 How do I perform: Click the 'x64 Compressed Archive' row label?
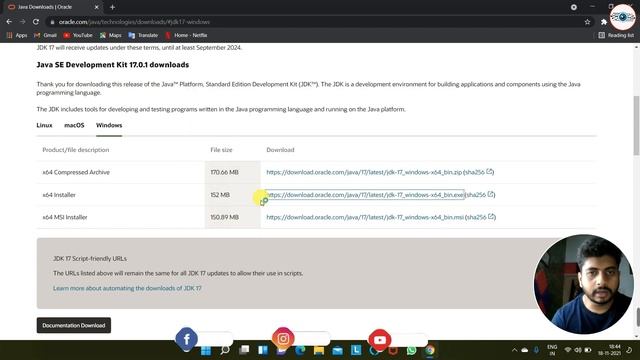(x=76, y=172)
